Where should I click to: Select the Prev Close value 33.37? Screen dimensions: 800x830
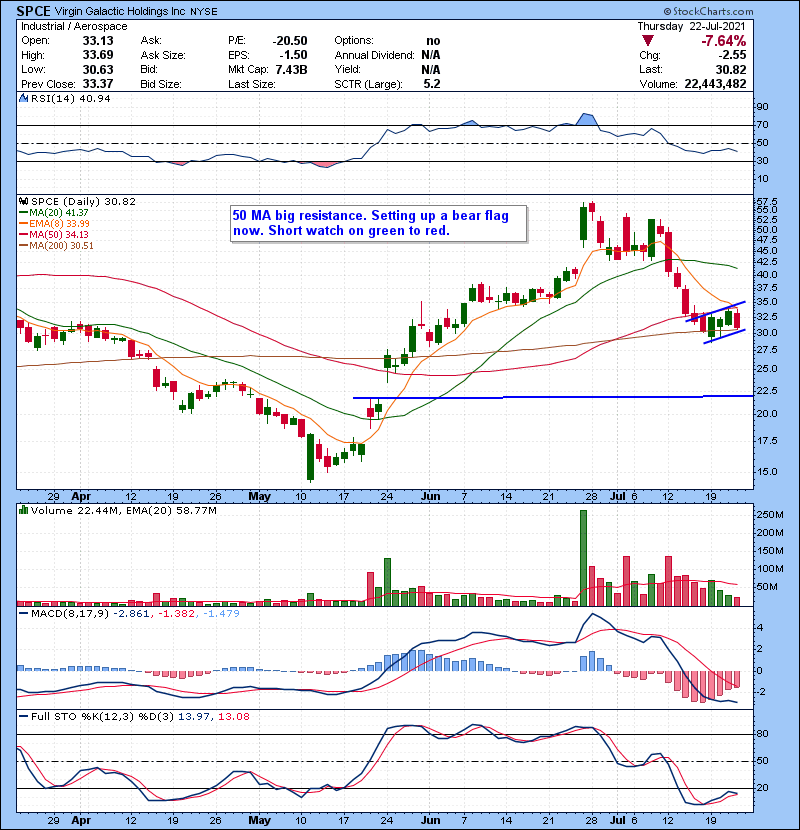(x=98, y=84)
